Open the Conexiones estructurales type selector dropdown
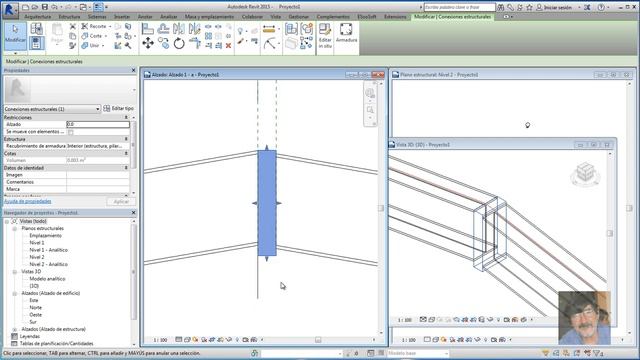 pyautogui.click(x=52, y=109)
